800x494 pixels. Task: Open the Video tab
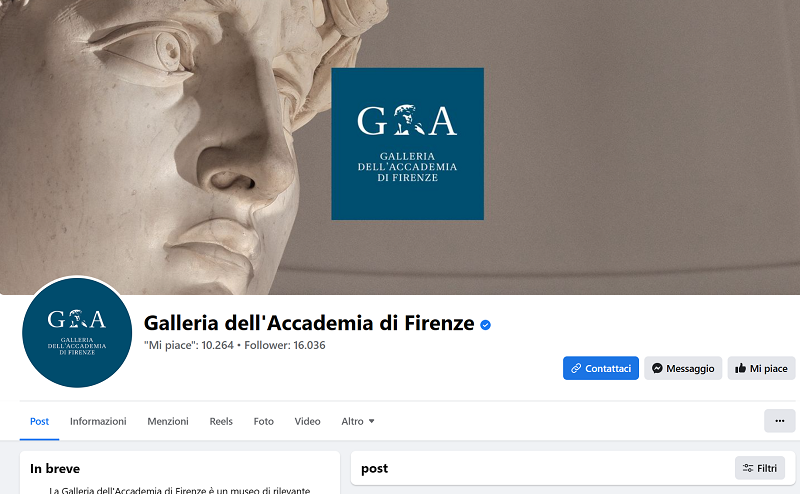307,422
